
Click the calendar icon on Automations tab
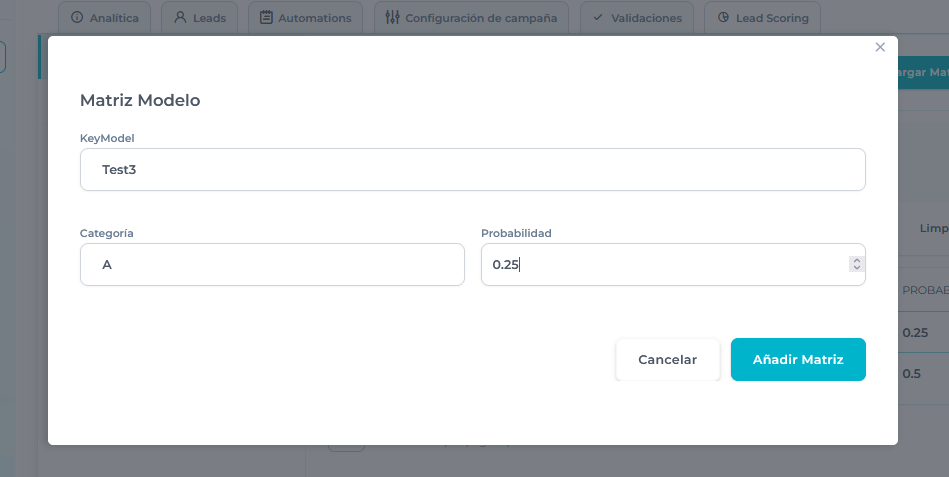266,18
